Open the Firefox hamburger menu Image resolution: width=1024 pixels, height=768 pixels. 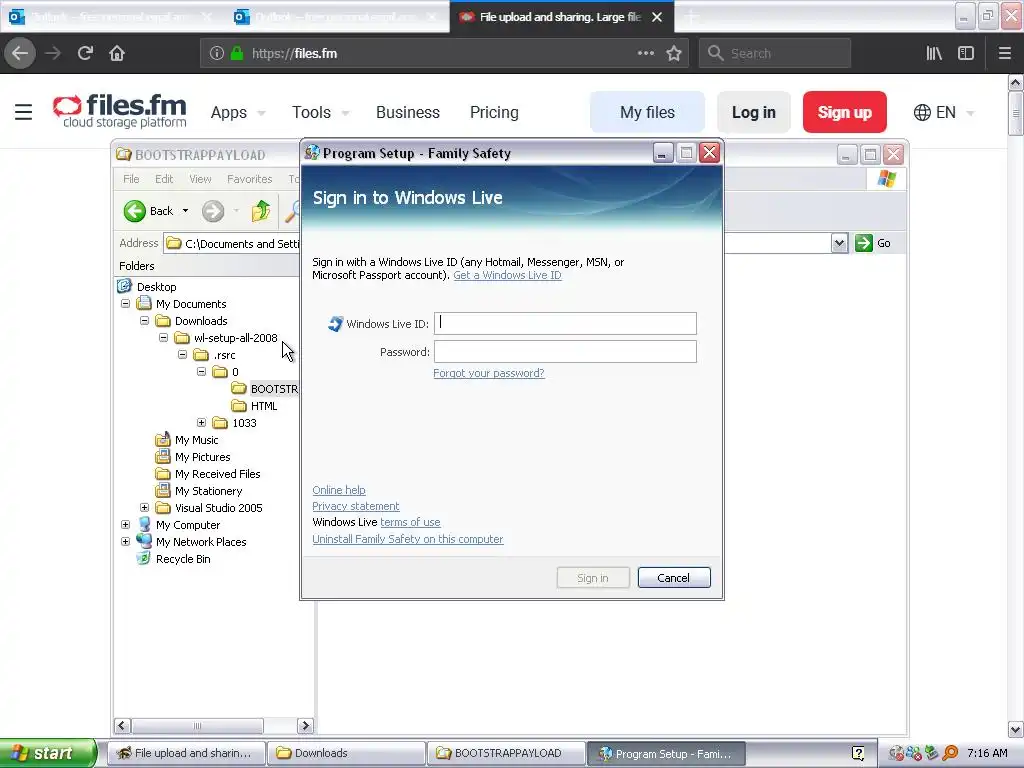(x=1004, y=54)
